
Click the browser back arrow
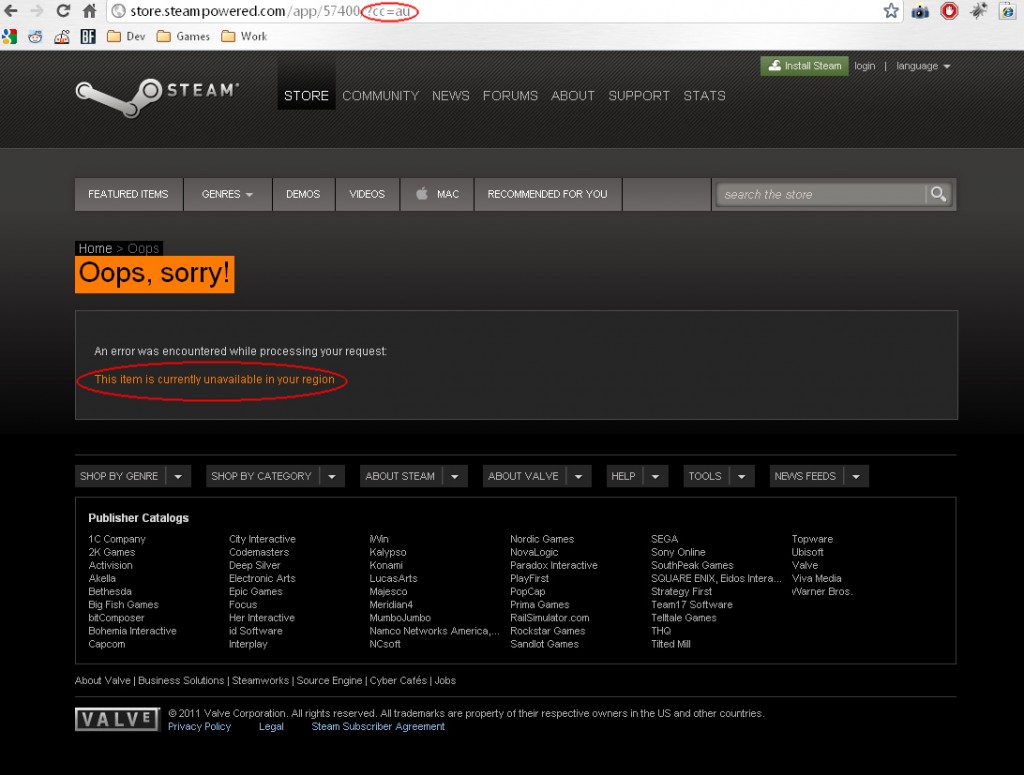point(11,11)
